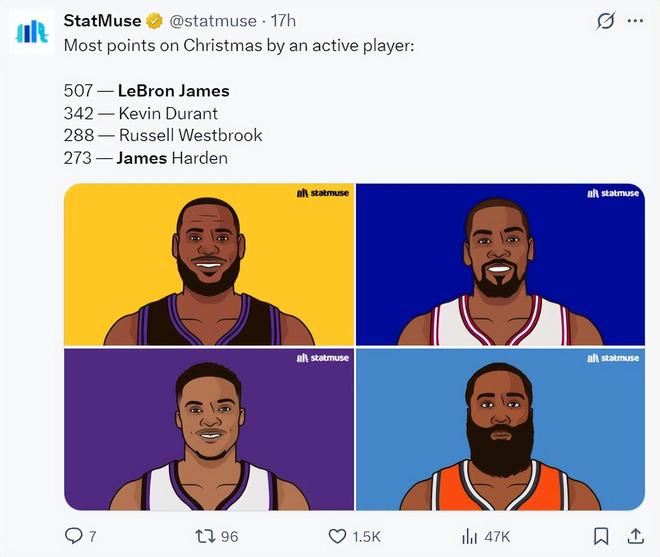The height and width of the screenshot is (557, 660).
Task: Click the reply speech bubble icon
Action: pyautogui.click(x=74, y=537)
